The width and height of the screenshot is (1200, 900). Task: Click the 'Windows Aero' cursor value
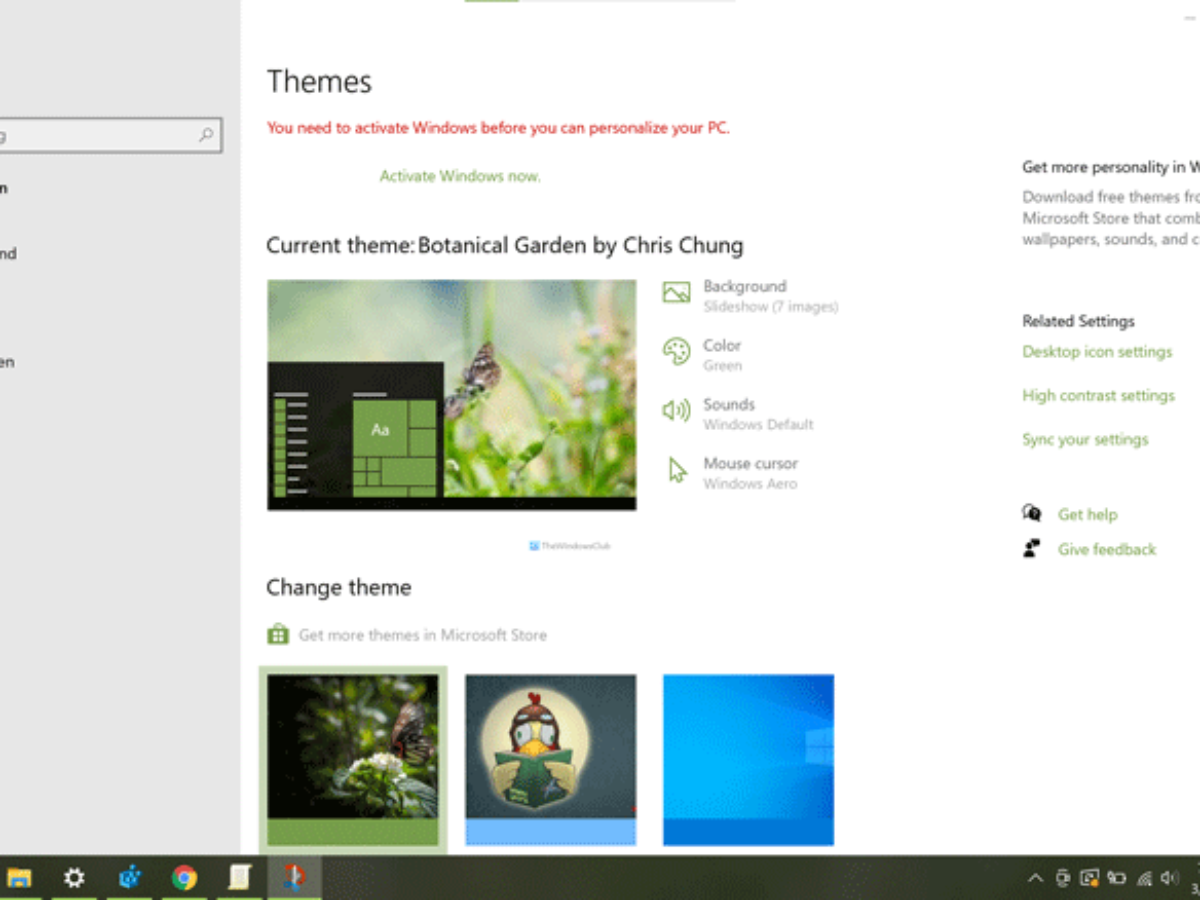(750, 484)
